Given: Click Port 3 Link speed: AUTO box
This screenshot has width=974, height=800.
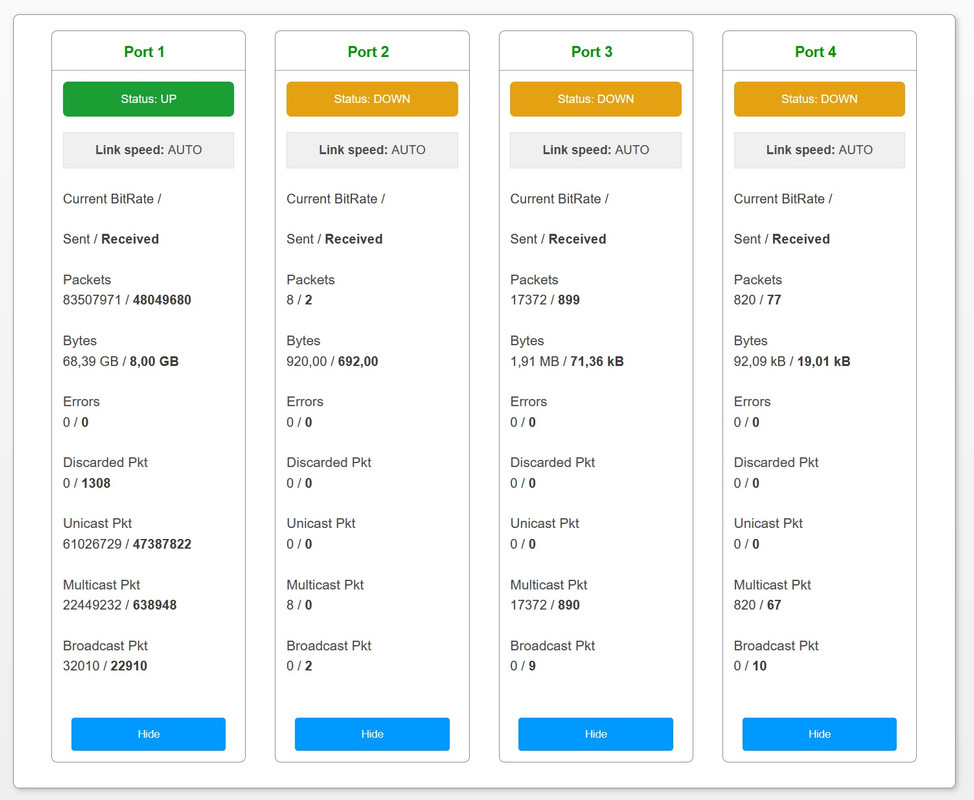Looking at the screenshot, I should (x=596, y=150).
